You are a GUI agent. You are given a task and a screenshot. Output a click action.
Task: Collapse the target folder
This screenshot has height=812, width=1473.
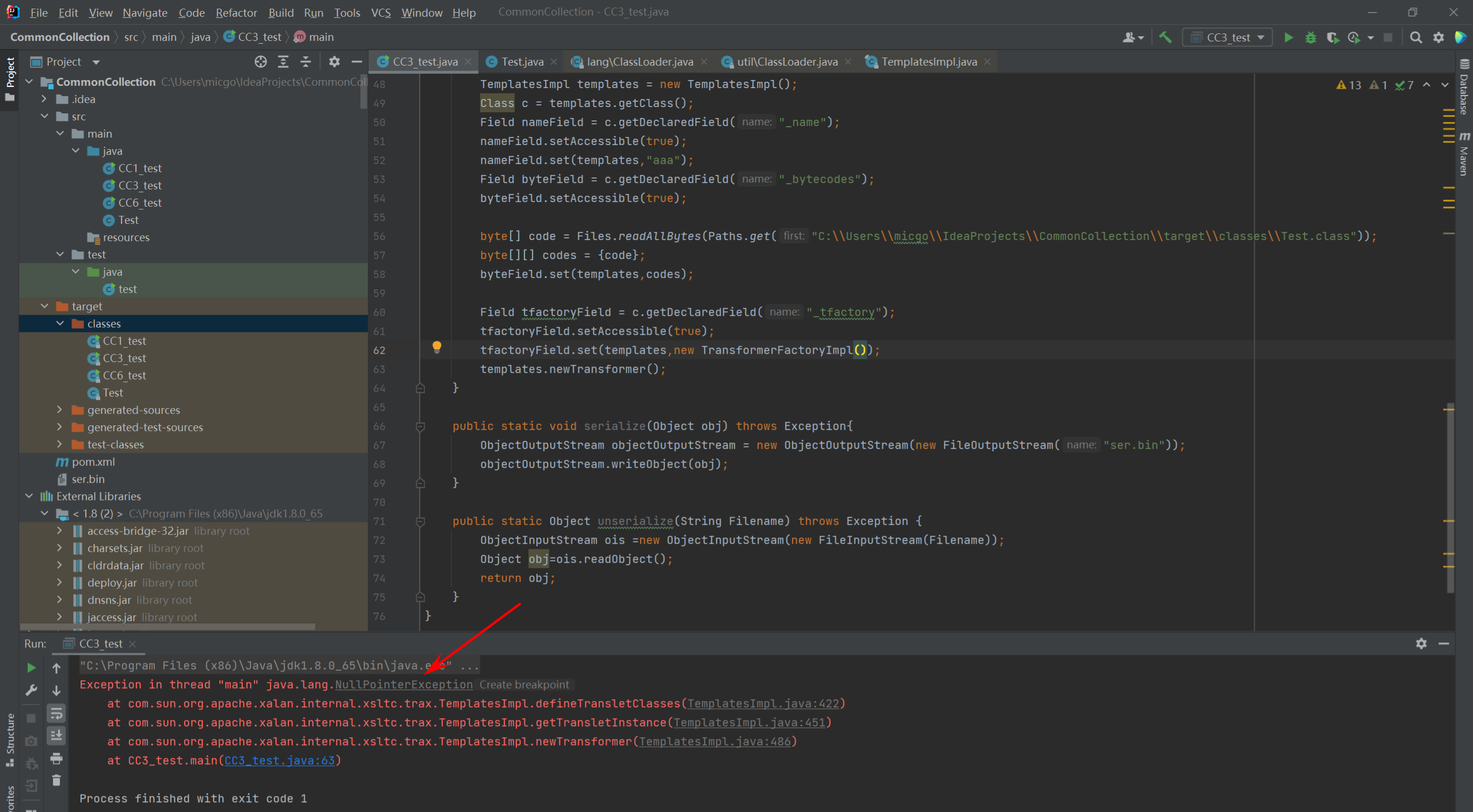pyautogui.click(x=44, y=306)
